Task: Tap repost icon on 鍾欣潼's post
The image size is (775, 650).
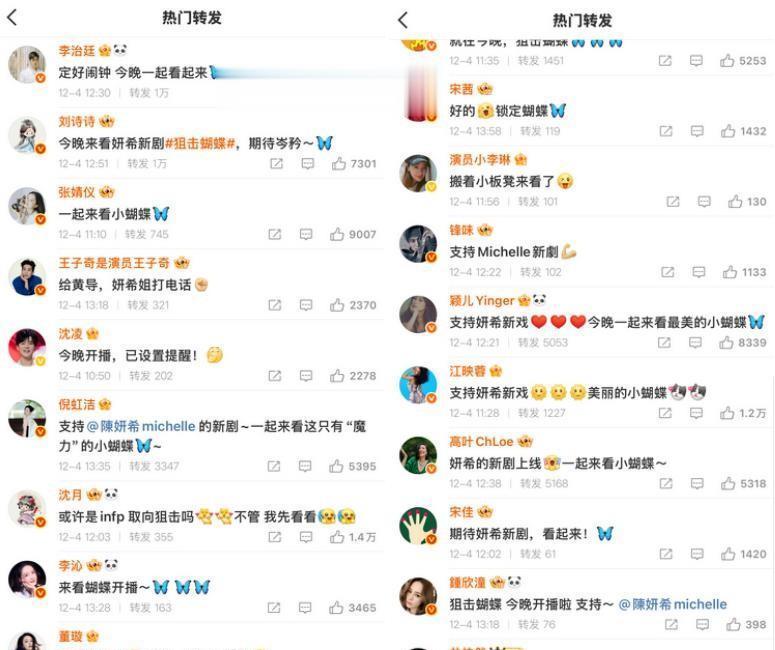Action: [671, 624]
